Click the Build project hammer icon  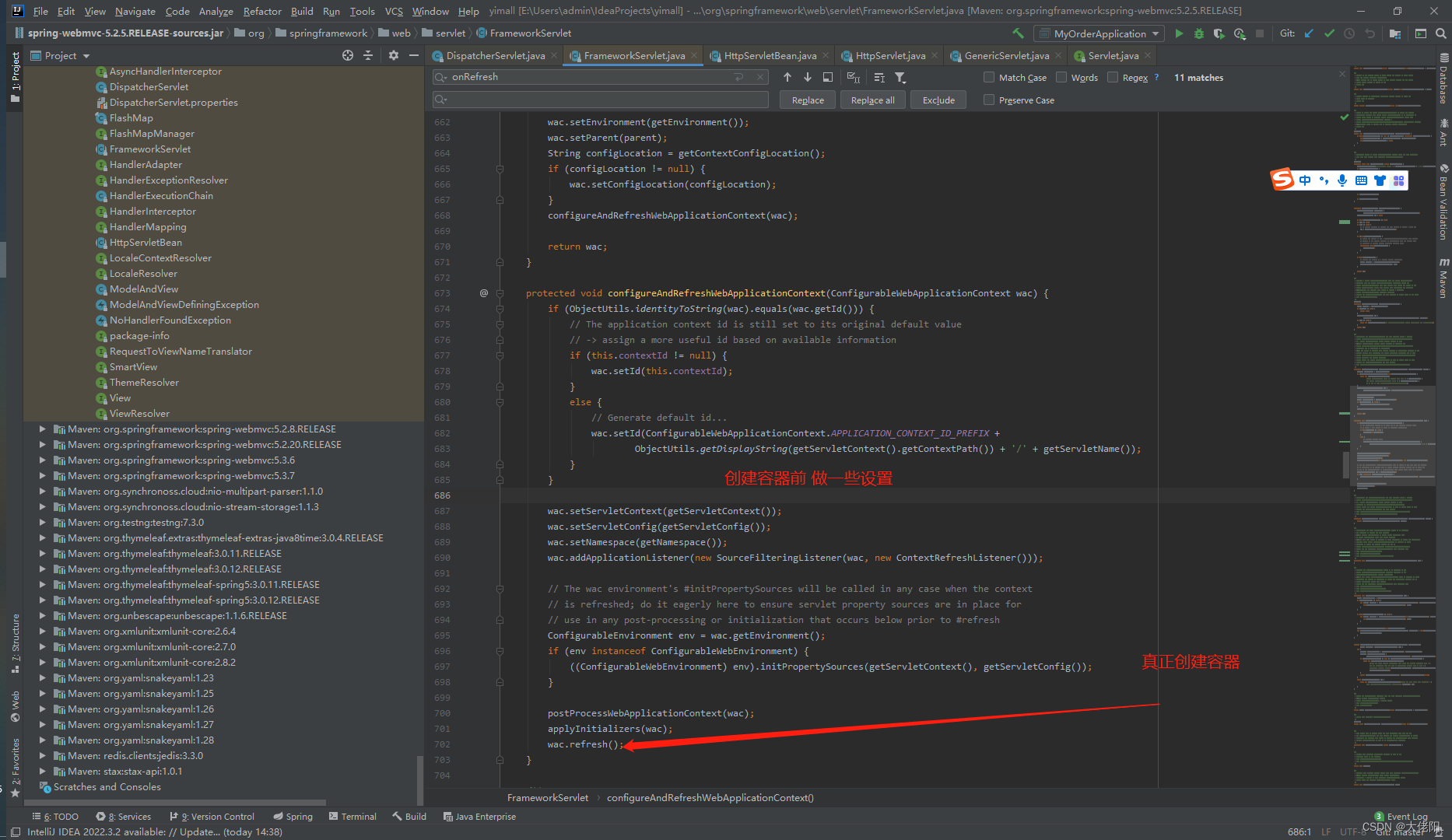[1018, 33]
